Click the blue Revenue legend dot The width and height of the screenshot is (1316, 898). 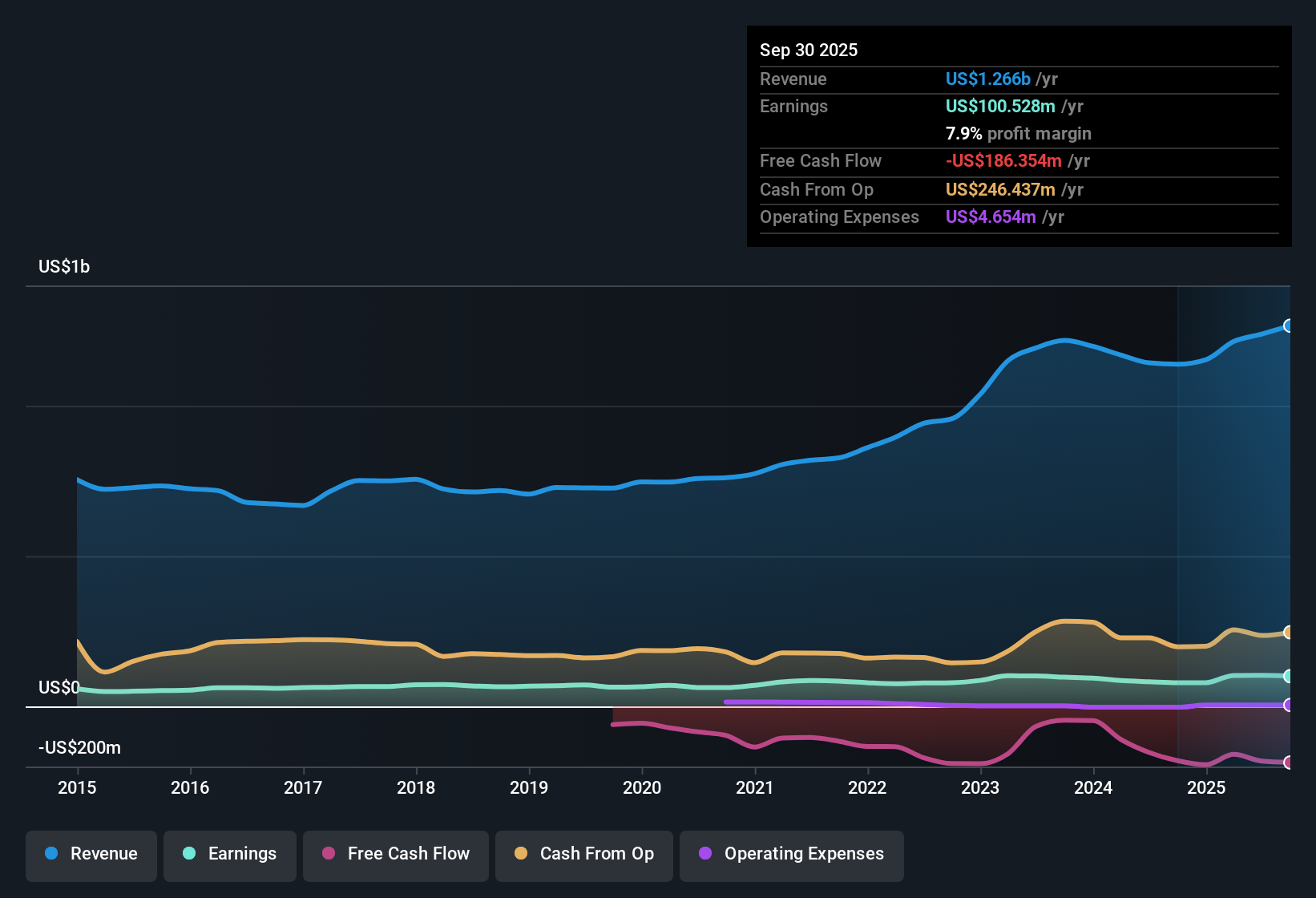pyautogui.click(x=50, y=854)
